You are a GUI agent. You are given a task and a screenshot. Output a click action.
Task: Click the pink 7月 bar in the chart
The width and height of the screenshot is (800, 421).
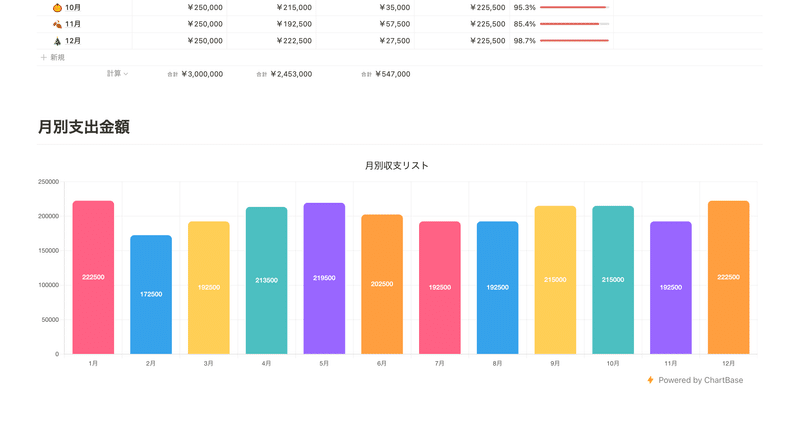coord(440,287)
